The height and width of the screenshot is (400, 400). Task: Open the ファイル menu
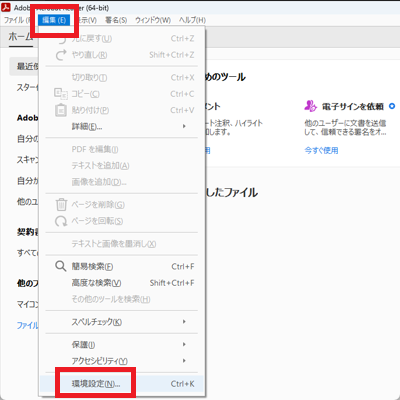[17, 20]
